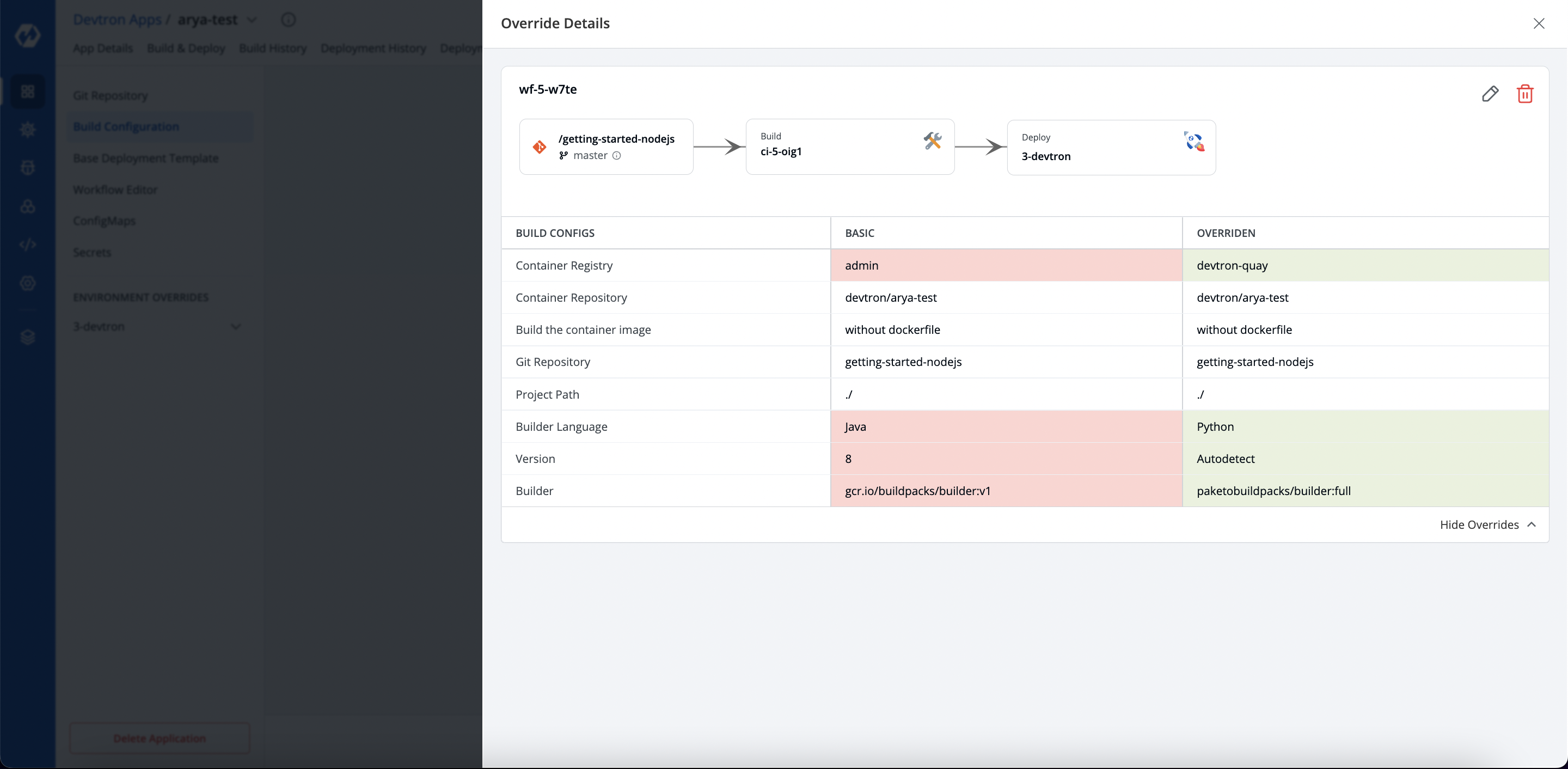Image resolution: width=1568 pixels, height=769 pixels.
Task: Click overridden builder paketobuildpacks/builder:full
Action: click(x=1273, y=491)
